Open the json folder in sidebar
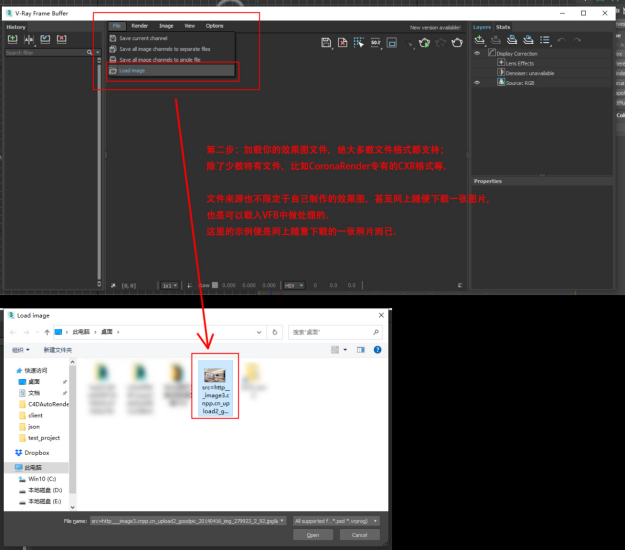The width and height of the screenshot is (625, 550). tap(30, 426)
